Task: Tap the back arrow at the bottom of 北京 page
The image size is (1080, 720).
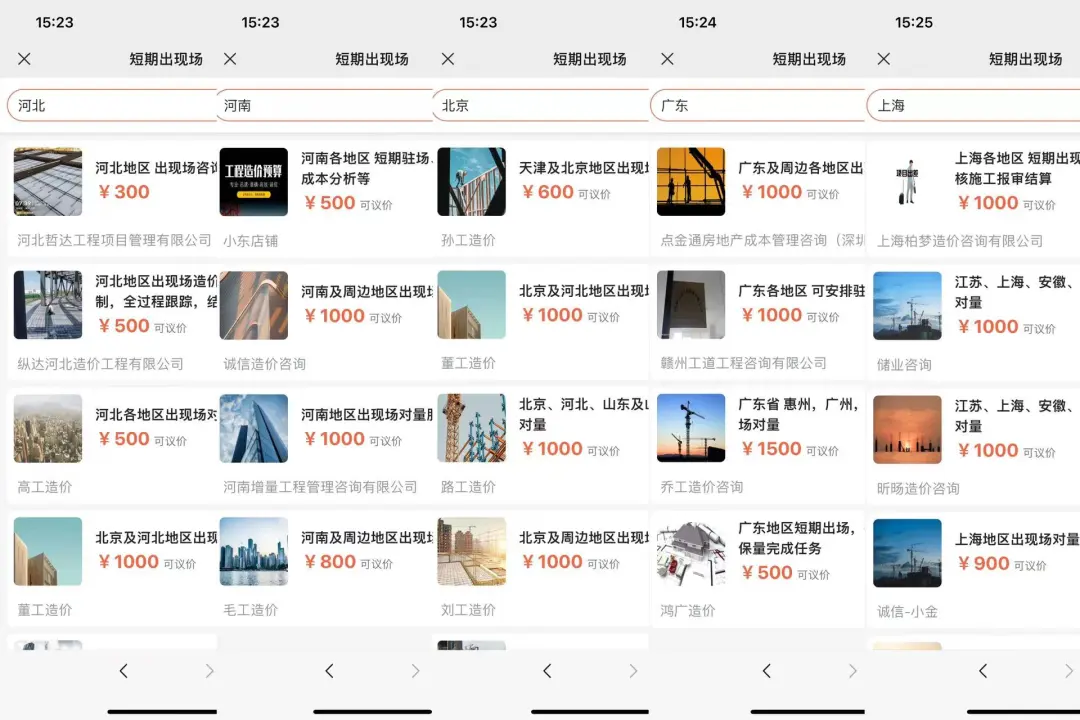Action: pyautogui.click(x=546, y=671)
